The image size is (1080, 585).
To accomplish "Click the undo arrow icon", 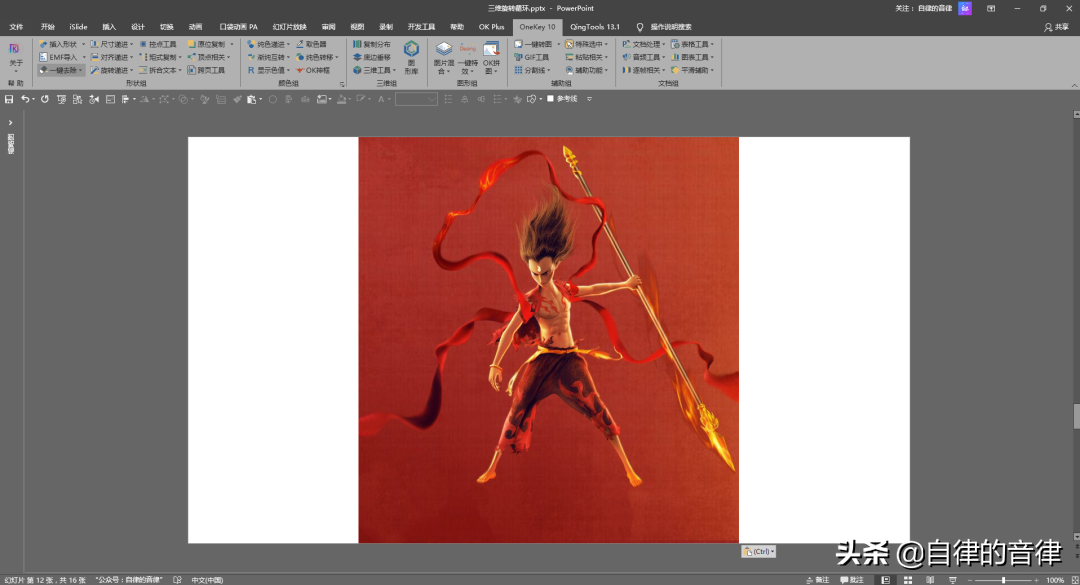I will pos(25,99).
